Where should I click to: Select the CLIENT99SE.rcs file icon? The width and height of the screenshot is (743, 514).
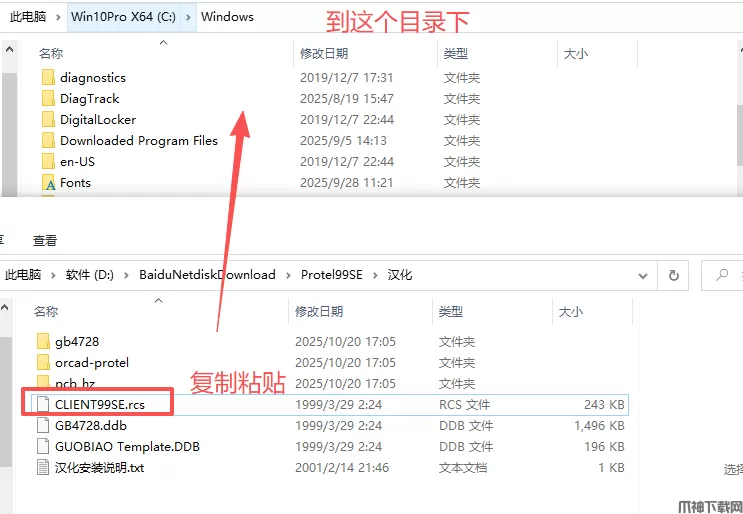[x=43, y=405]
